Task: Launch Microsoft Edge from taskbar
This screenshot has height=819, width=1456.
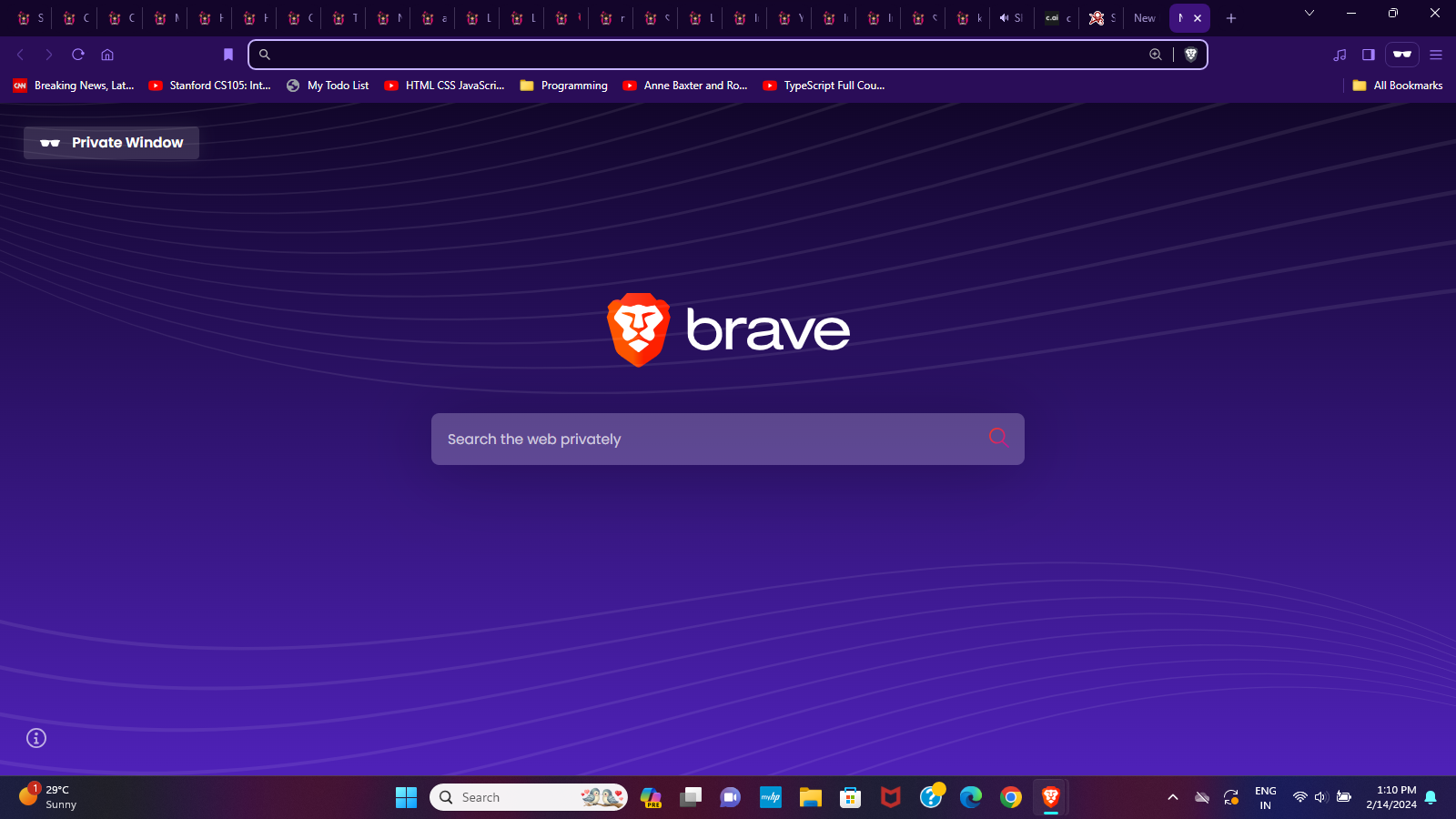Action: 971,797
